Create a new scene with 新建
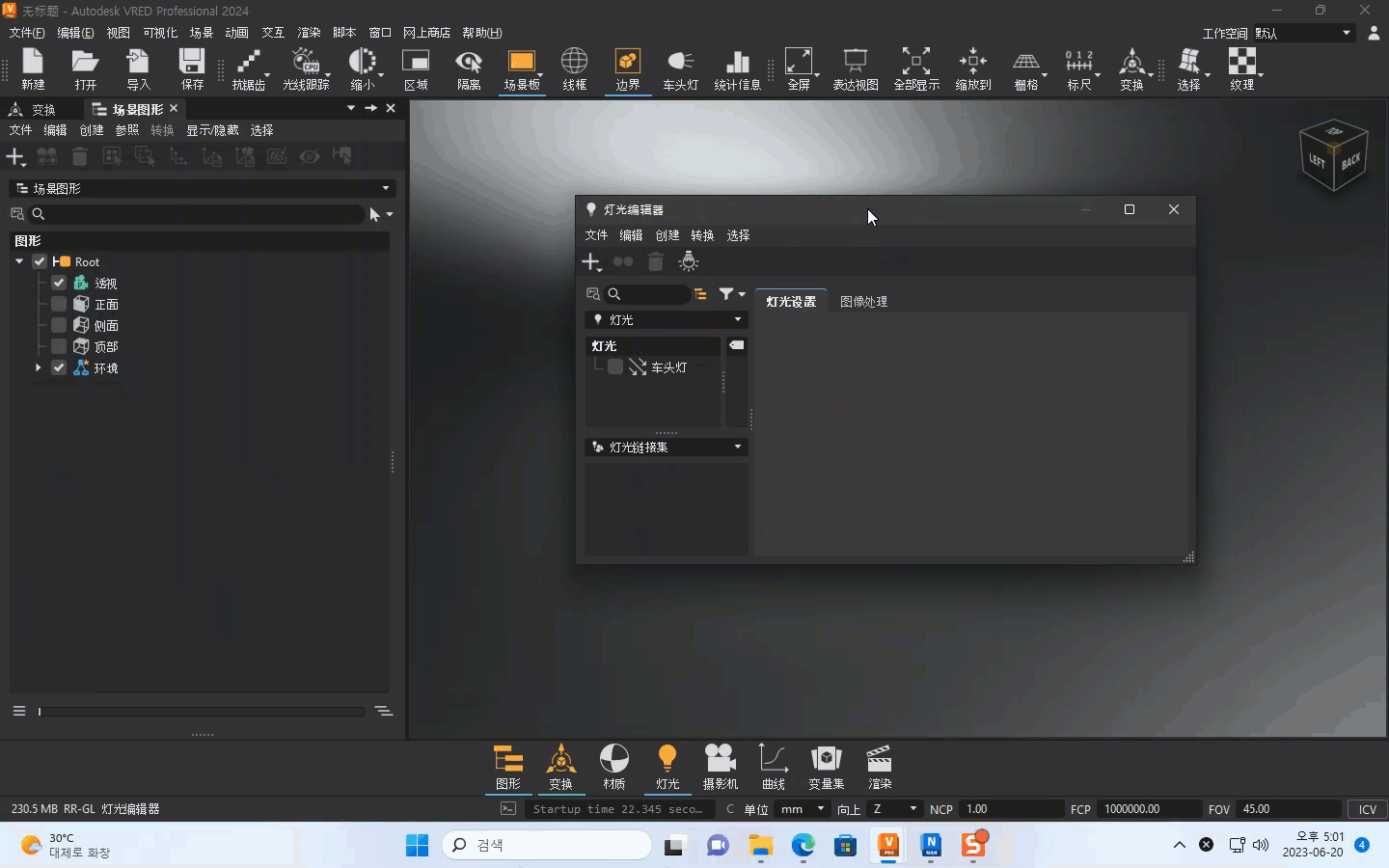Image resolution: width=1389 pixels, height=868 pixels. (x=33, y=69)
